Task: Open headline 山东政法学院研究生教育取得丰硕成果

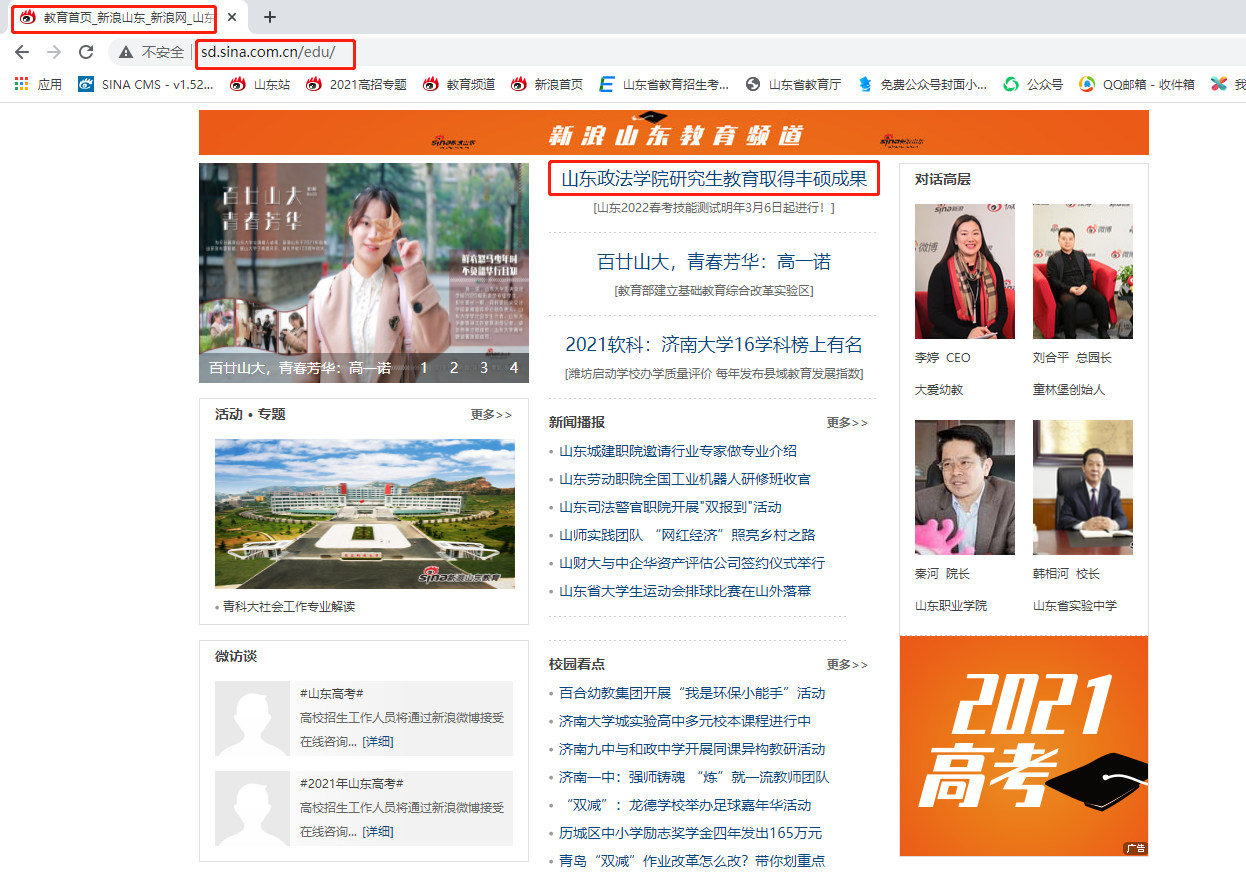Action: (713, 180)
